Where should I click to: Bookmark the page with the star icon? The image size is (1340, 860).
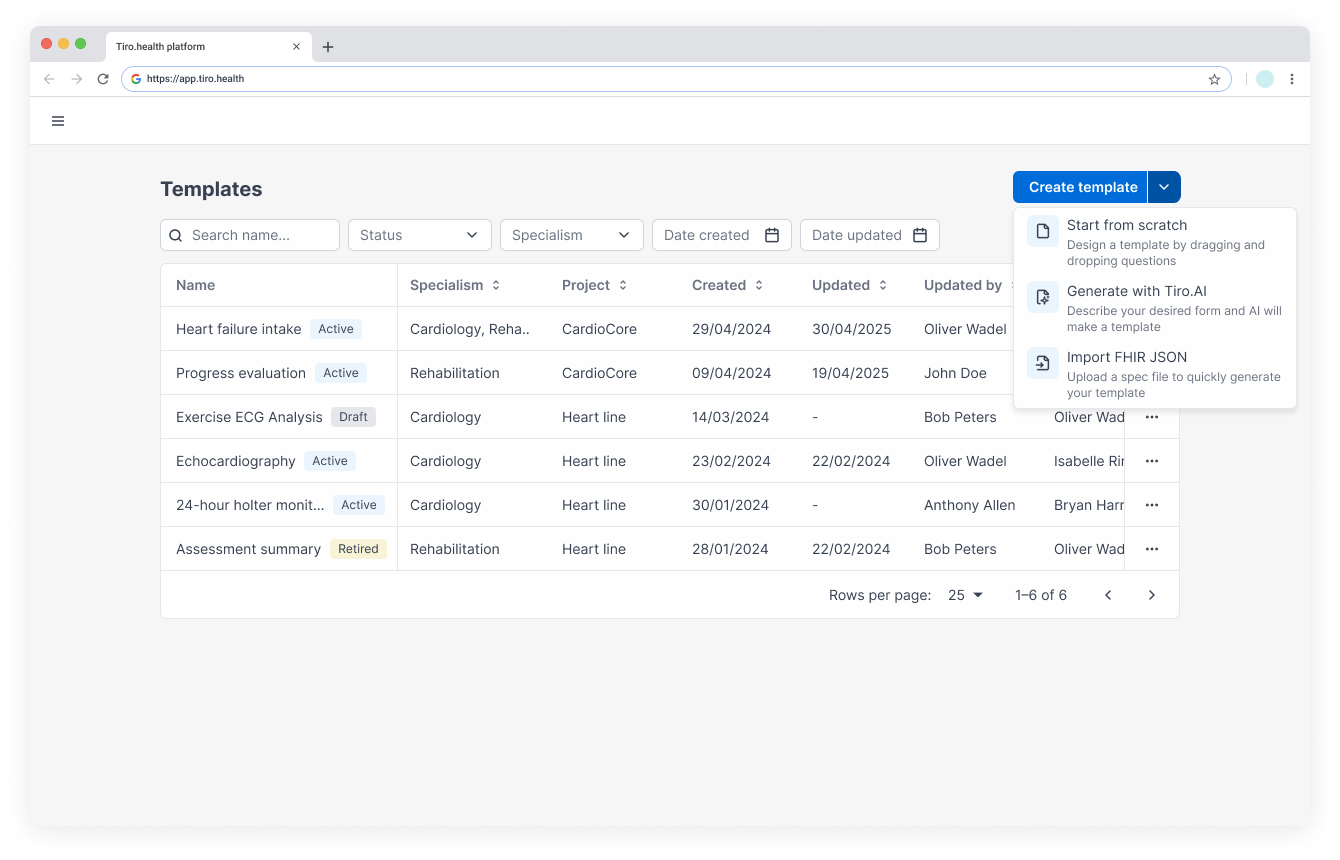tap(1214, 79)
